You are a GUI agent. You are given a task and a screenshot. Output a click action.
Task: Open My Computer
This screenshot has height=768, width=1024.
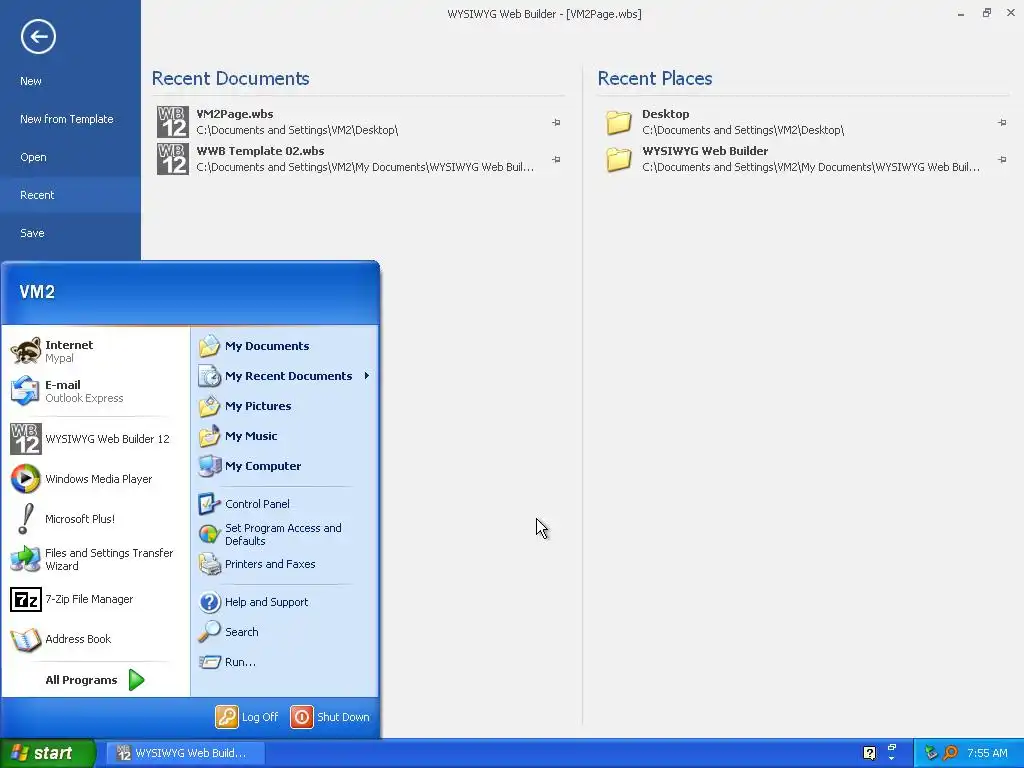[x=285, y=466]
